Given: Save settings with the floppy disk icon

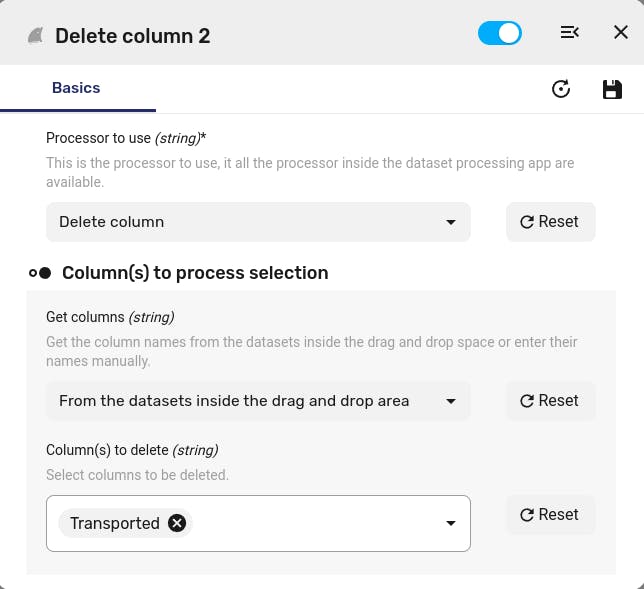Looking at the screenshot, I should pos(612,89).
